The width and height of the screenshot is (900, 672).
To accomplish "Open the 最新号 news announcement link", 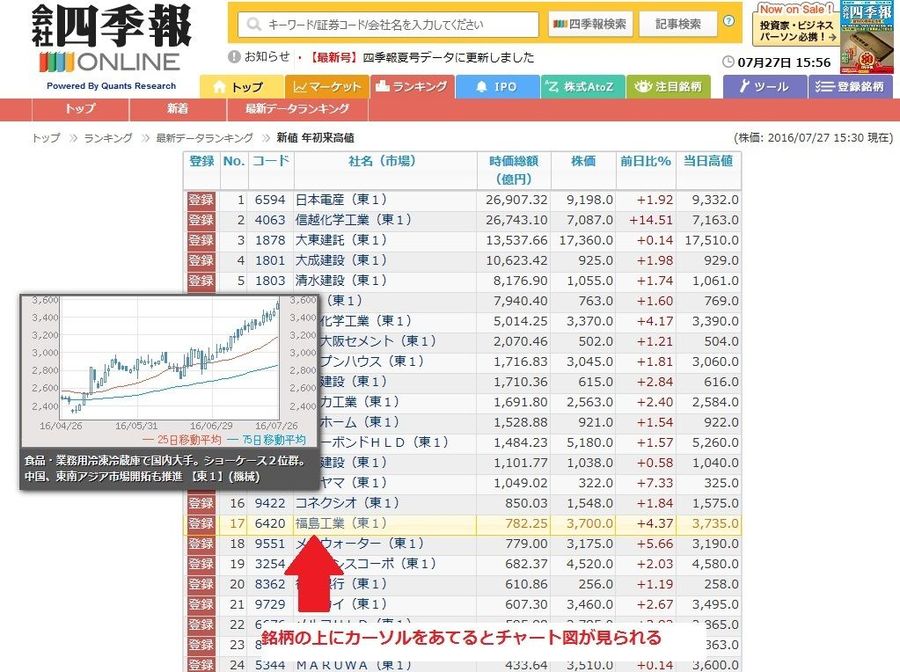I will pyautogui.click(x=421, y=57).
